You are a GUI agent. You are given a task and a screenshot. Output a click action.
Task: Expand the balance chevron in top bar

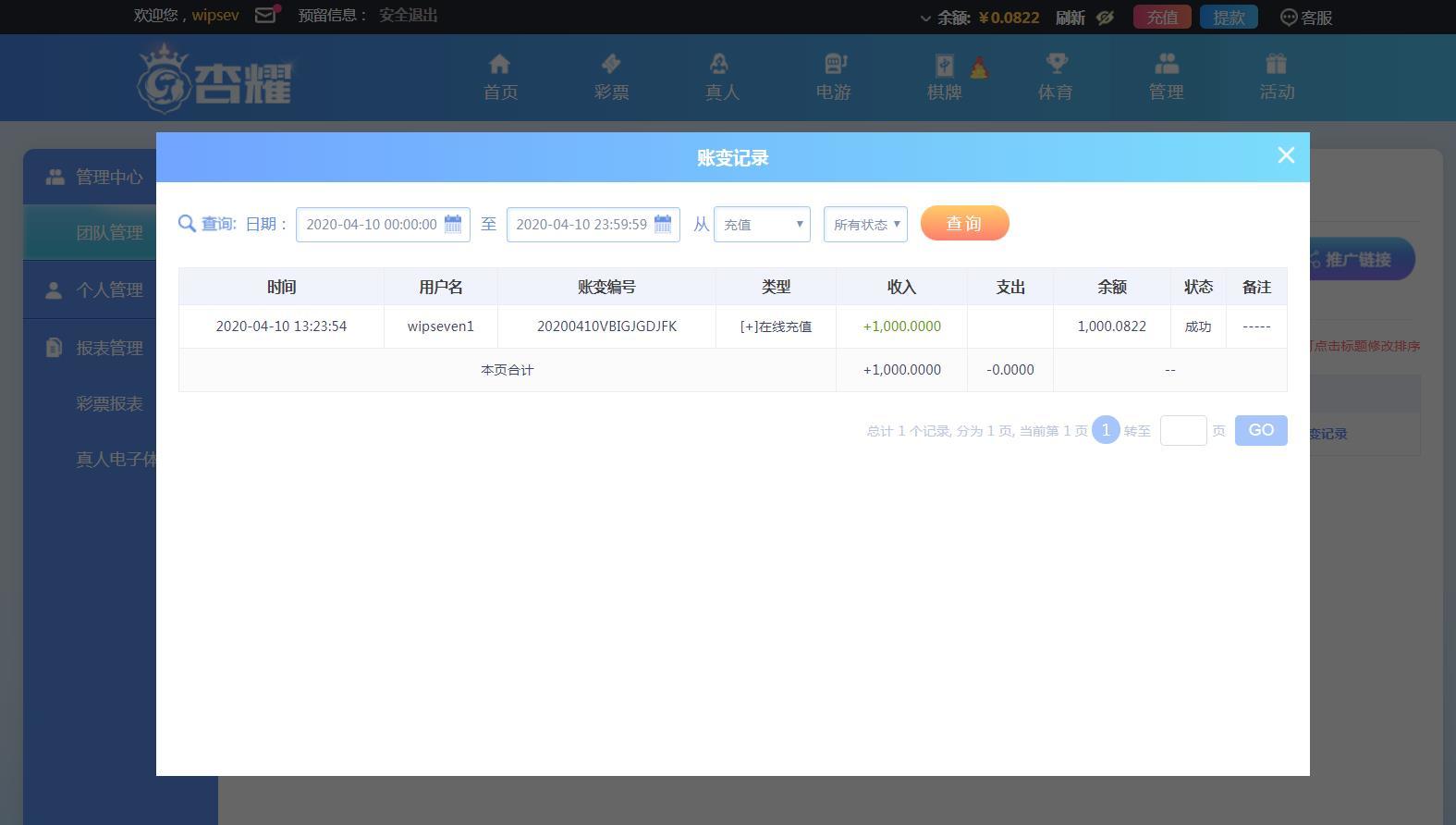[x=925, y=18]
